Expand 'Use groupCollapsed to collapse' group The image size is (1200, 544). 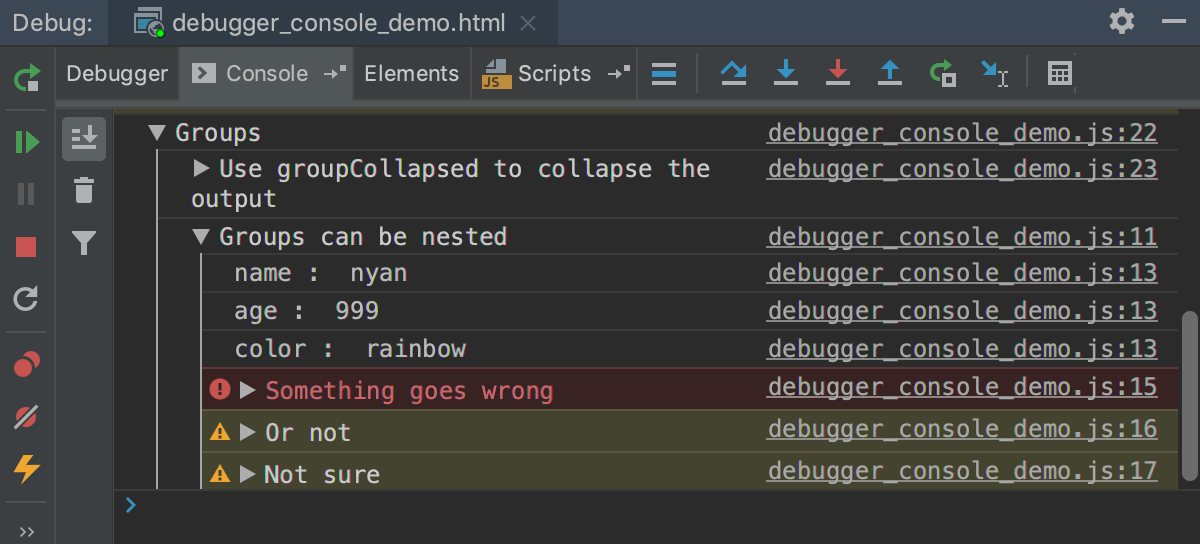201,168
